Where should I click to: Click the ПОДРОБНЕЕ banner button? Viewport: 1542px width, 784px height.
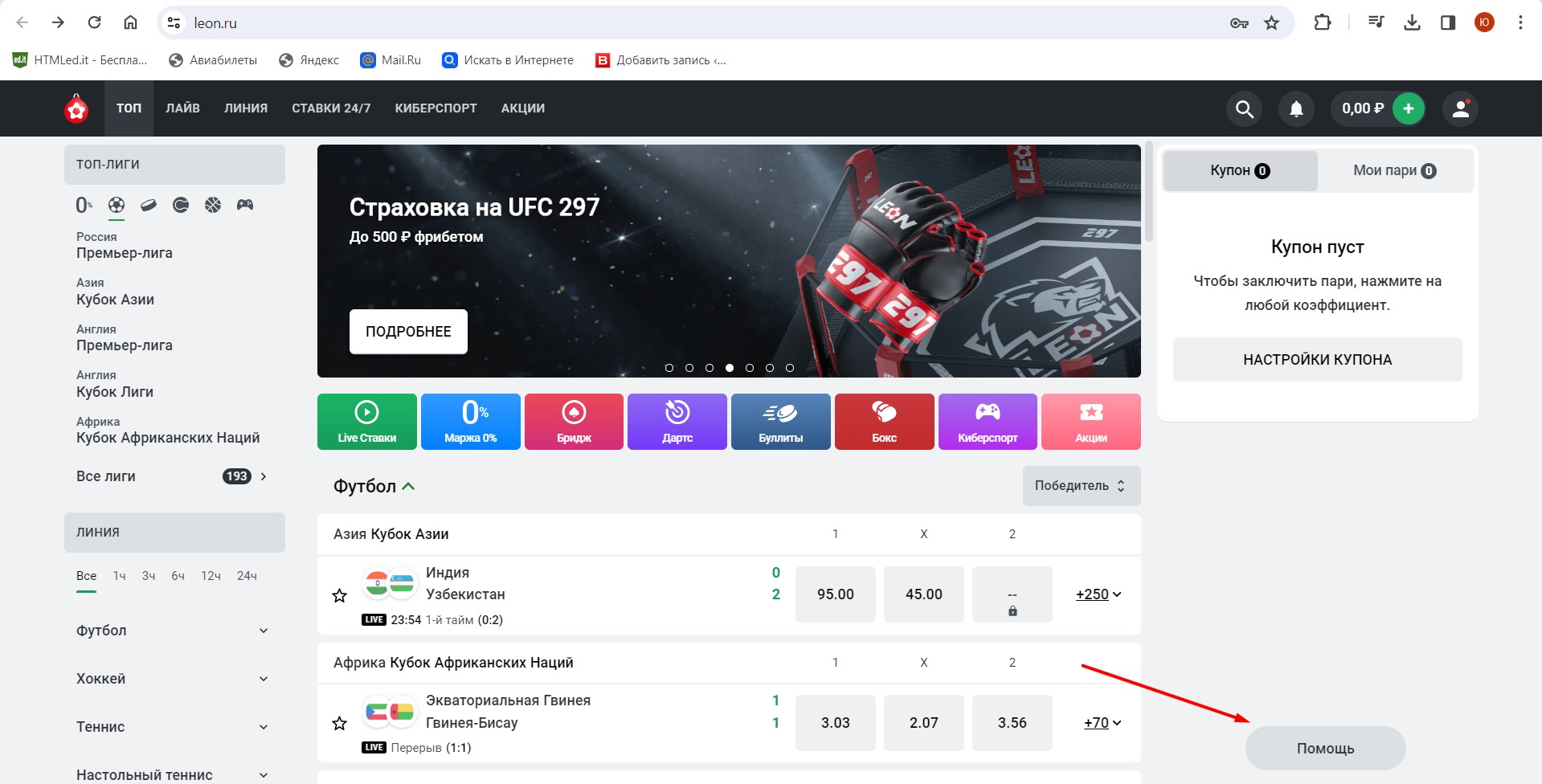point(408,332)
